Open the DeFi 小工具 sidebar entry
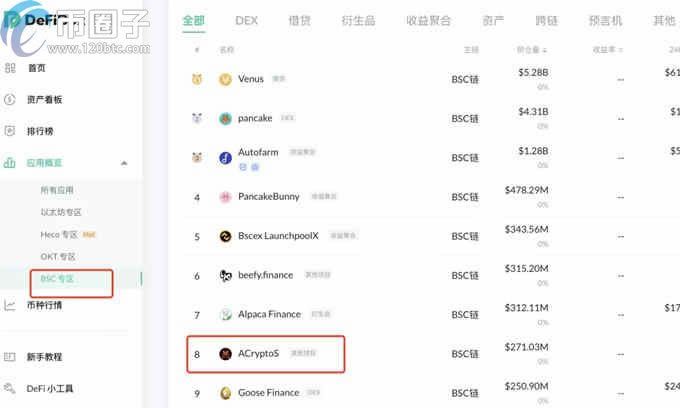 pos(50,388)
